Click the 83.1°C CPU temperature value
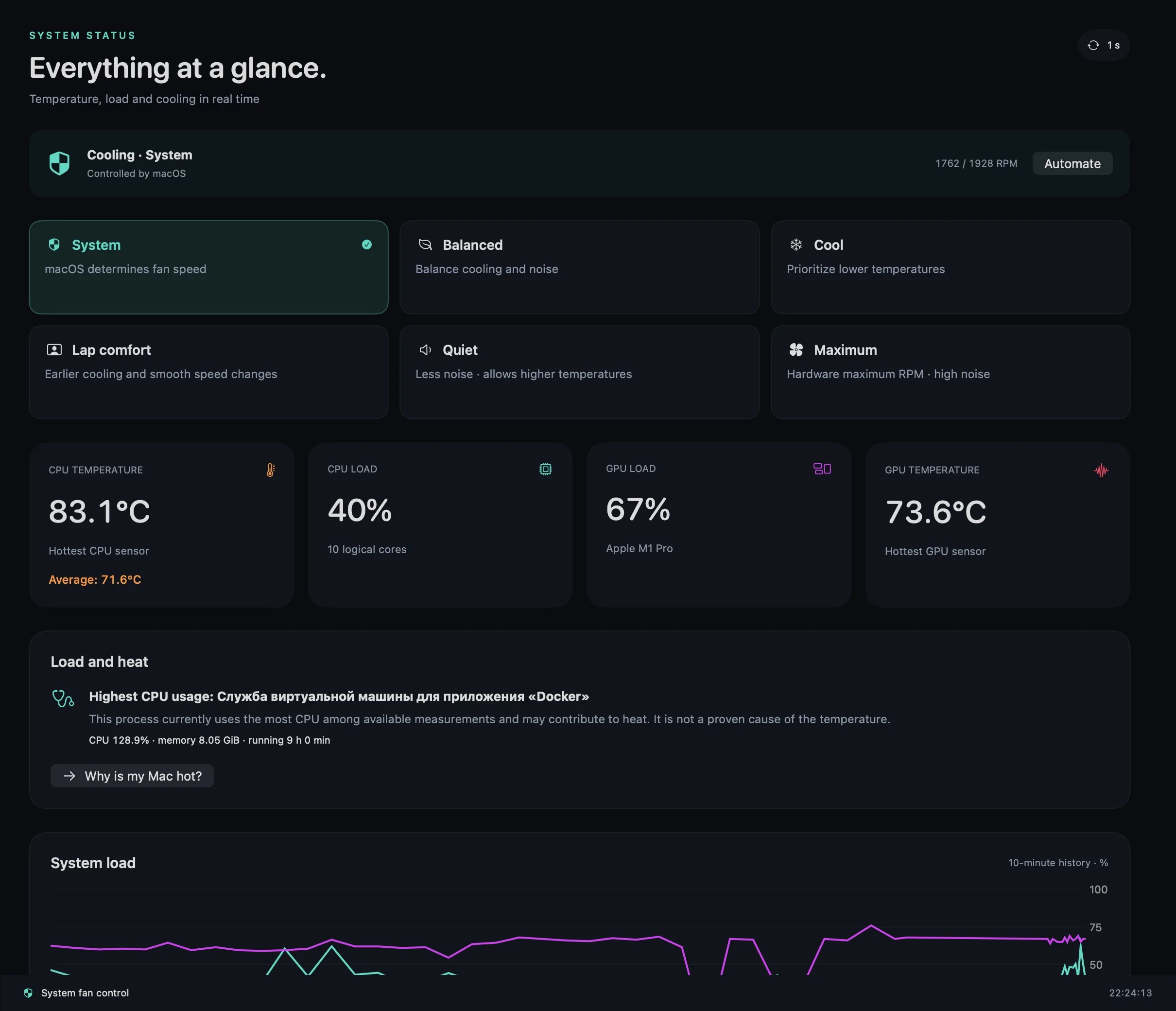The image size is (1176, 1011). [x=99, y=511]
